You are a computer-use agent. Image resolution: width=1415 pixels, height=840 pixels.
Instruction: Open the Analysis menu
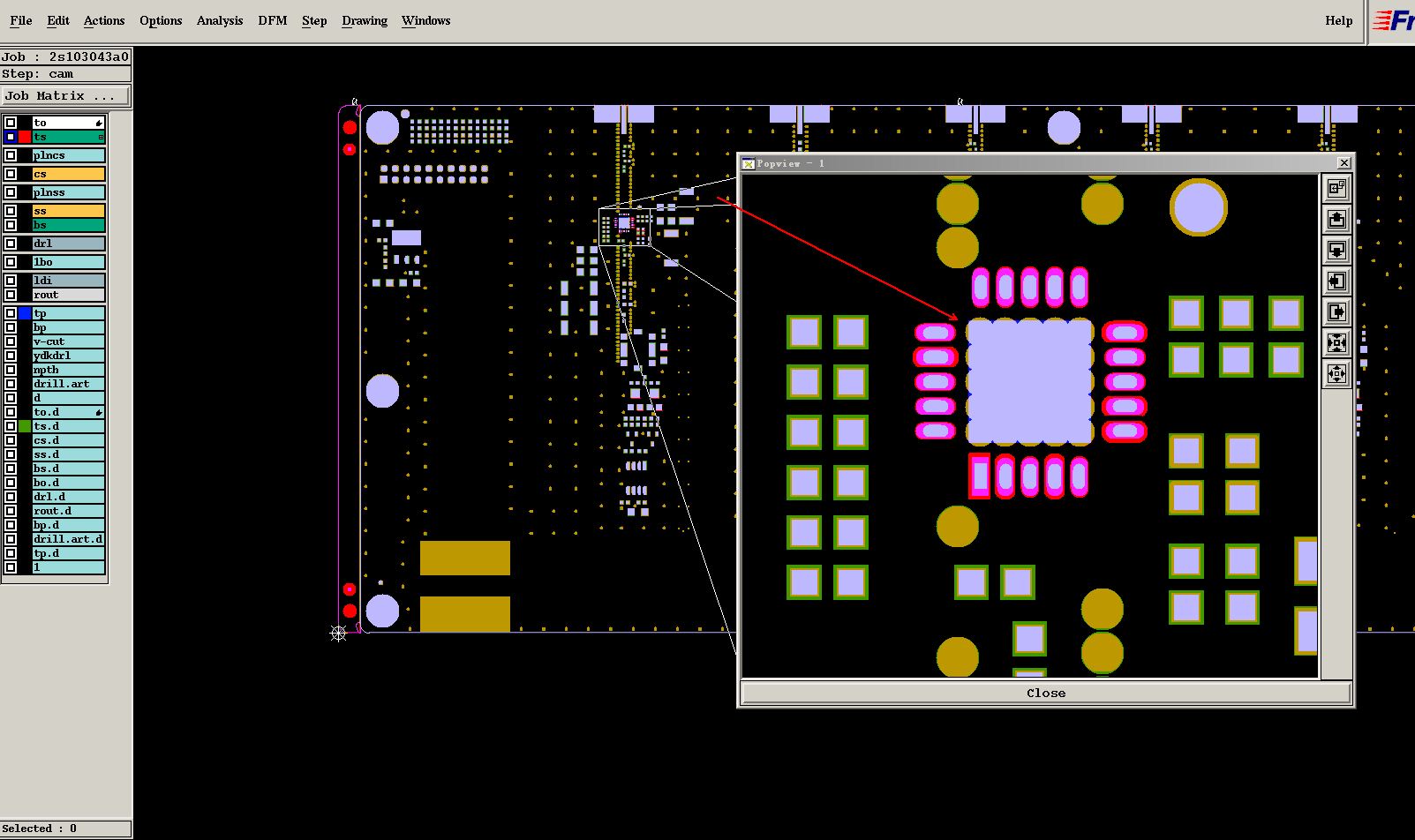pos(220,20)
